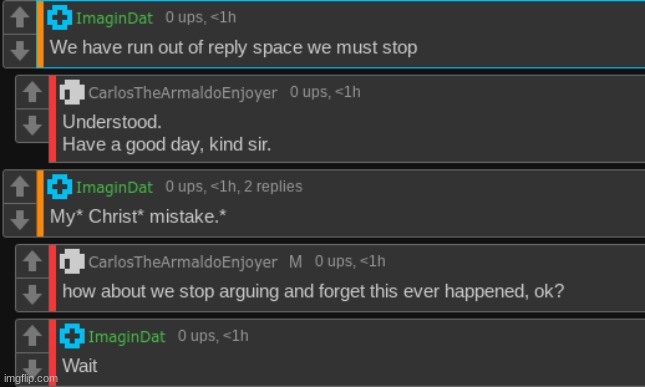The height and width of the screenshot is (387, 645).
Task: Upvote the "how about we stop arguing" comment
Action: (32, 261)
